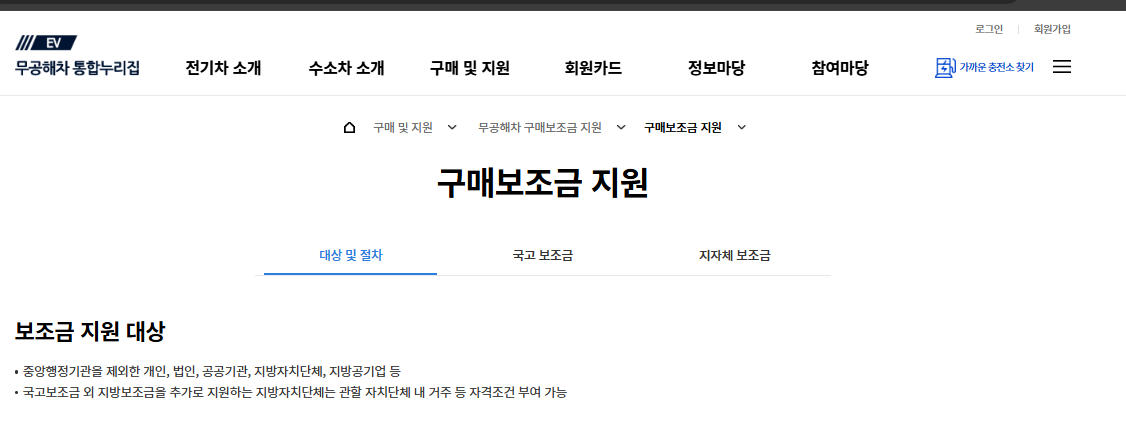The image size is (1126, 433).
Task: Select the 대상 및 절차 tab
Action: pyautogui.click(x=350, y=256)
